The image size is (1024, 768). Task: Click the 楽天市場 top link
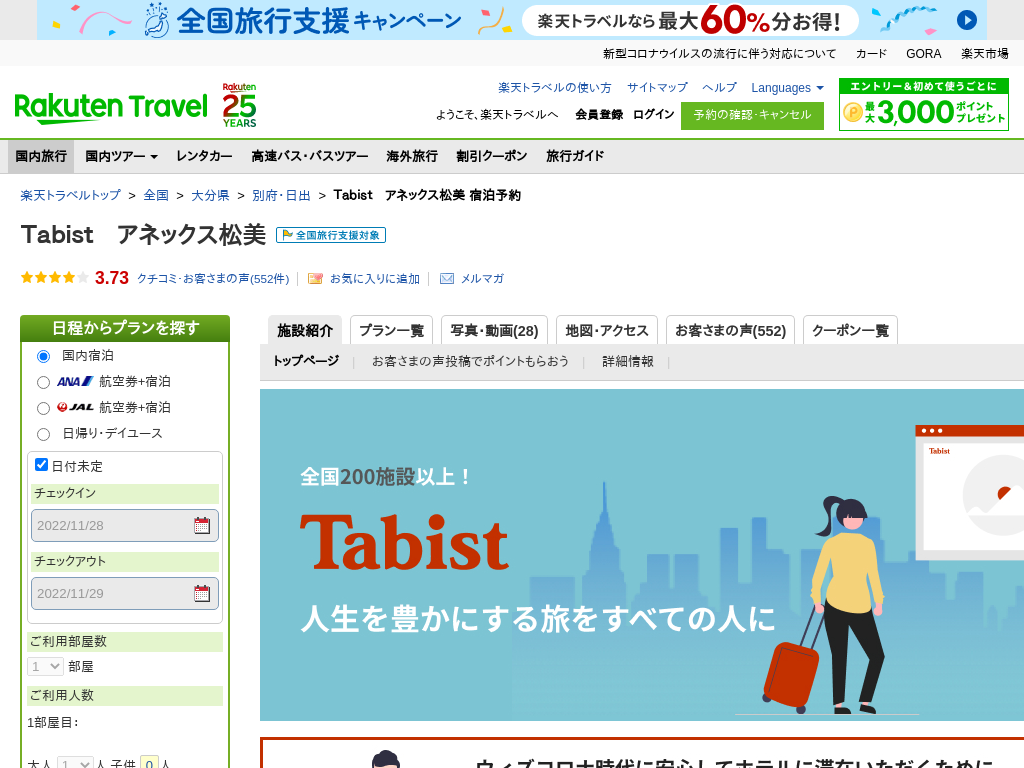(x=984, y=54)
